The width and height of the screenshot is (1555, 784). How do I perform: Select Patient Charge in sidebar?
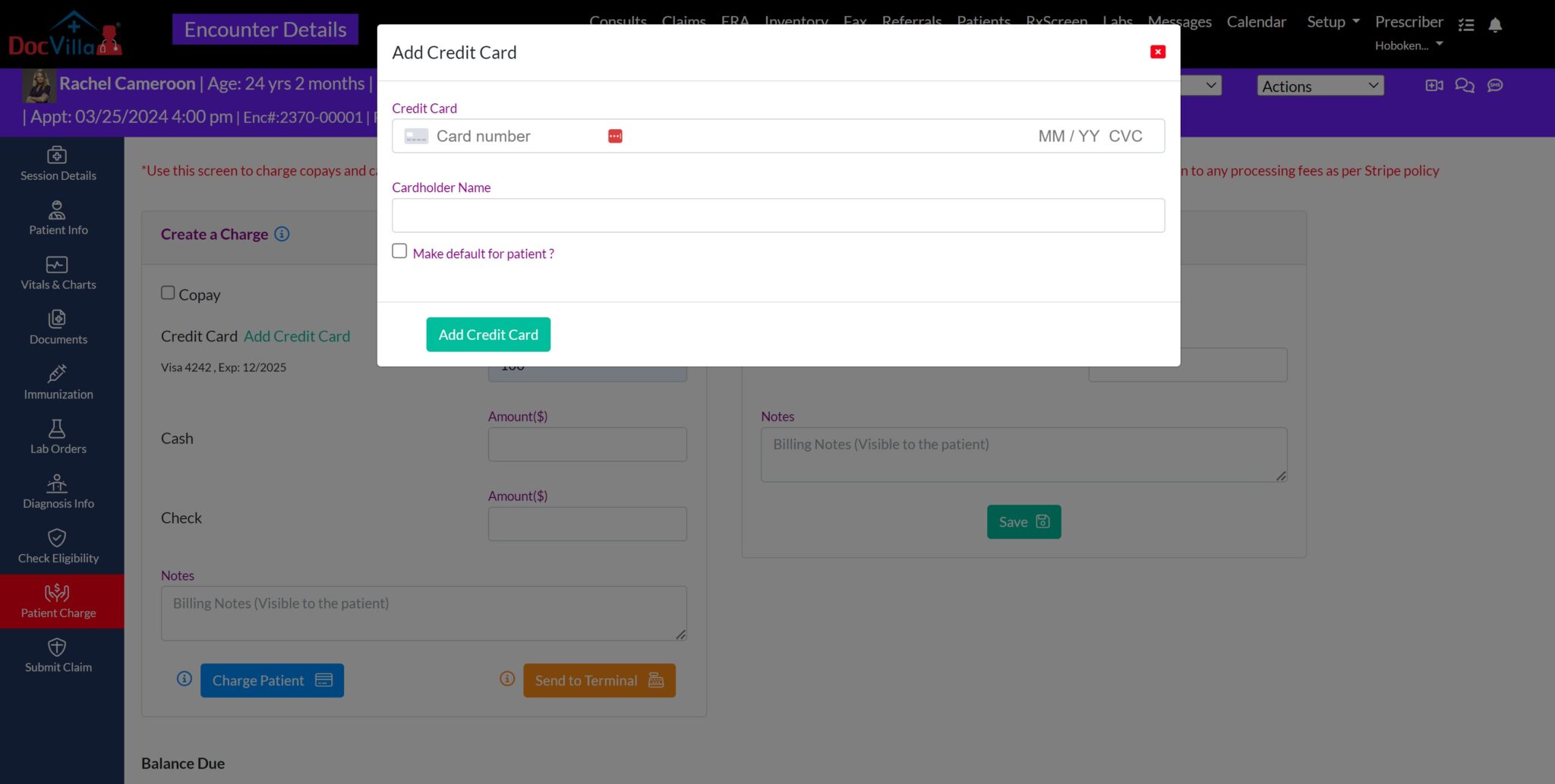point(58,601)
